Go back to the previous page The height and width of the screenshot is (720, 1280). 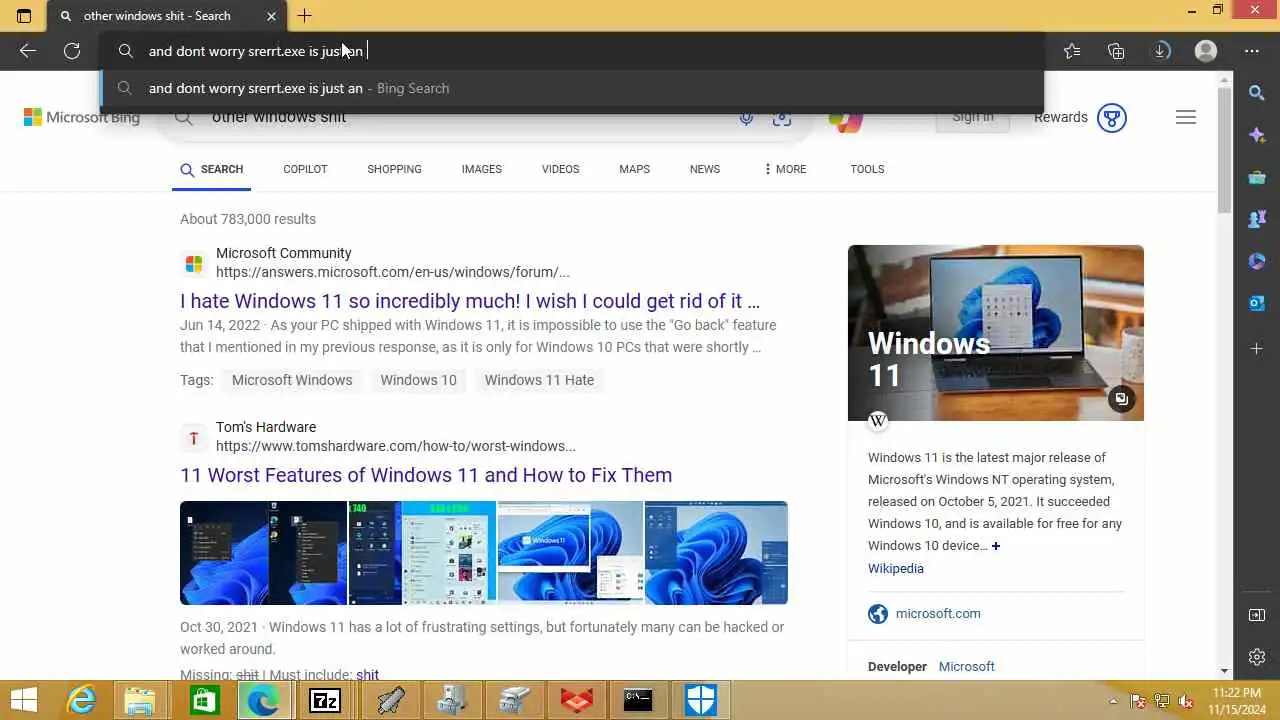(x=28, y=51)
